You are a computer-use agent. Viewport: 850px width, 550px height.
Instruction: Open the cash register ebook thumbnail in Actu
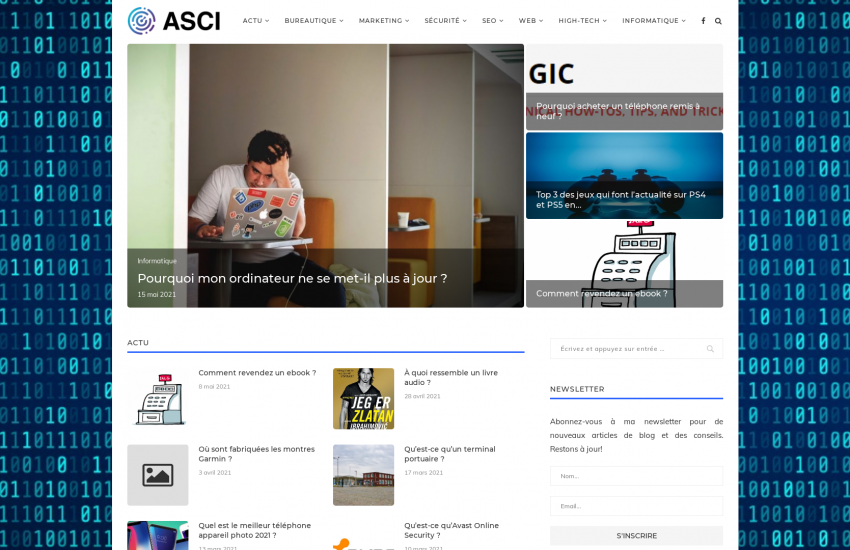(157, 398)
